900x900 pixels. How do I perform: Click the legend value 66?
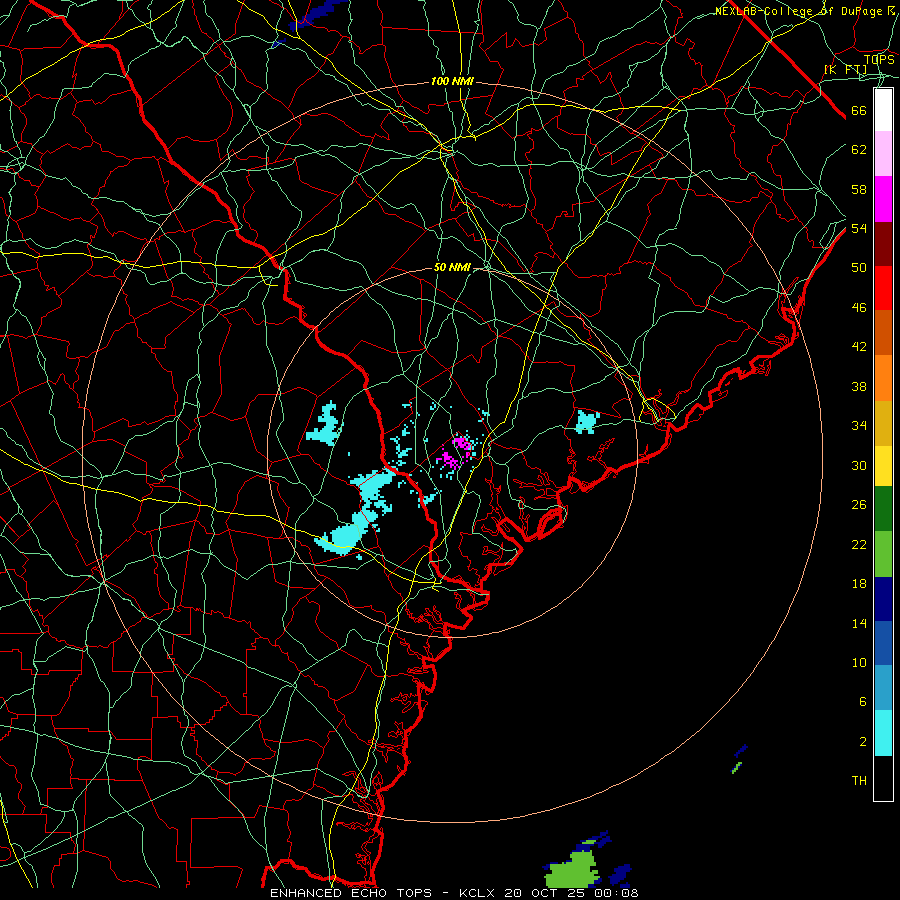tap(859, 111)
